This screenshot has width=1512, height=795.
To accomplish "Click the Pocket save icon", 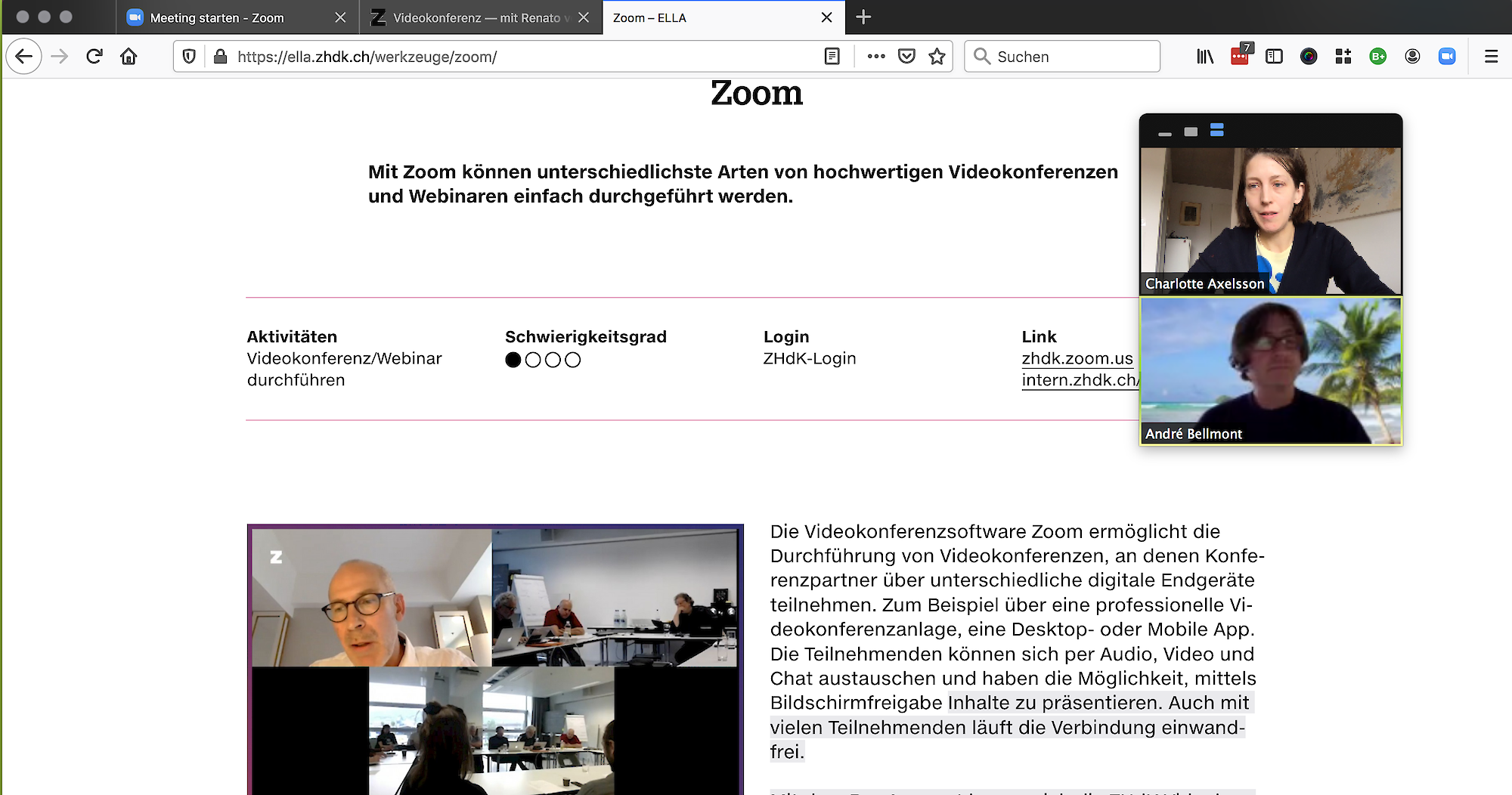I will click(x=906, y=57).
